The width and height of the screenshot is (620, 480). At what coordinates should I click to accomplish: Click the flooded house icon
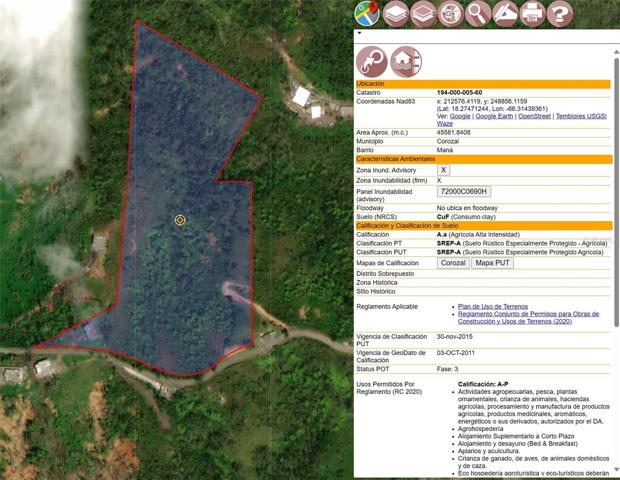click(x=406, y=62)
